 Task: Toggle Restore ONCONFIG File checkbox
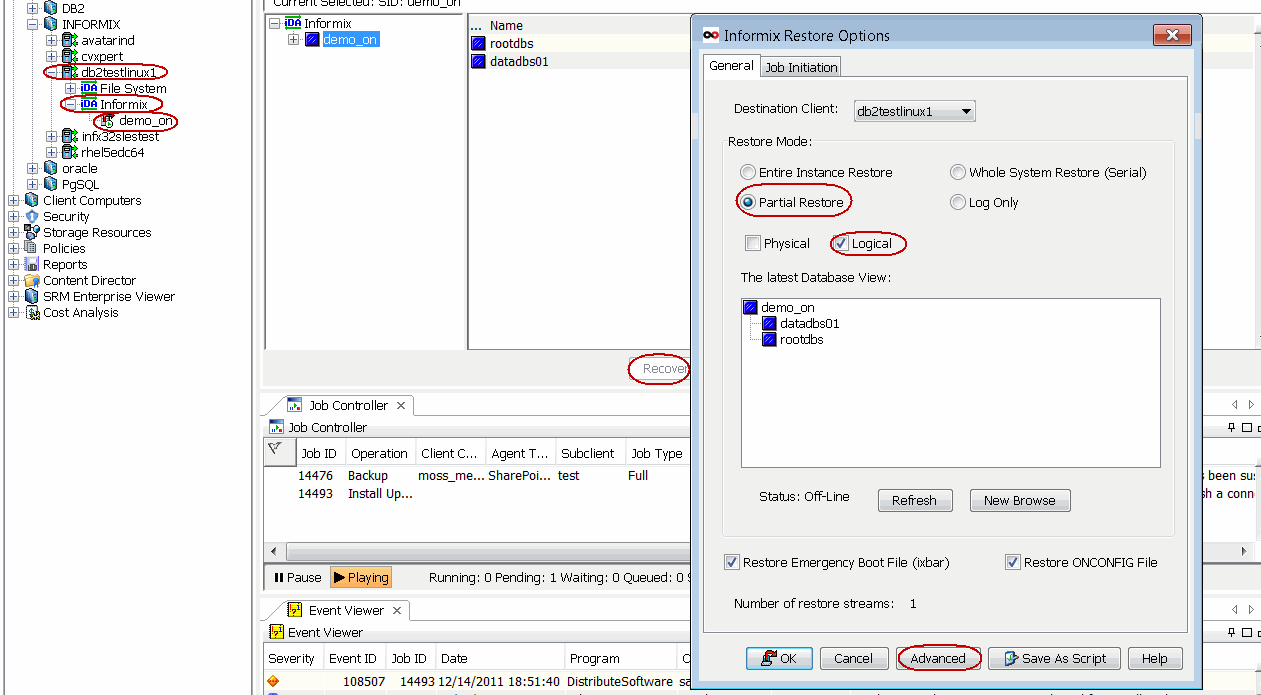coord(1013,562)
